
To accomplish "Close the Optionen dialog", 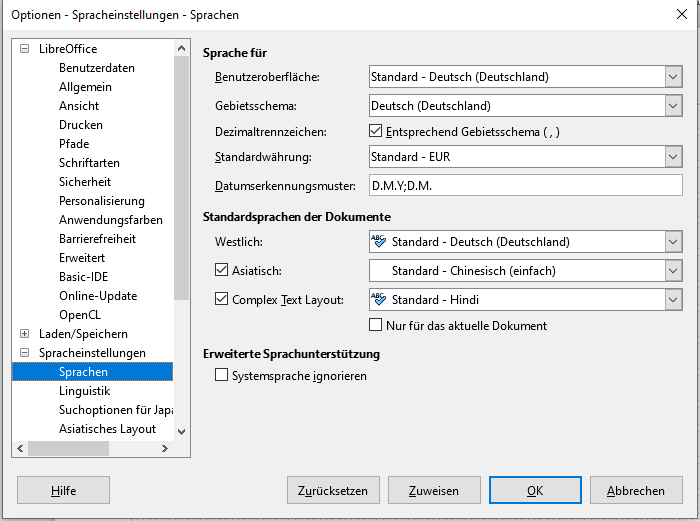I will (x=682, y=14).
